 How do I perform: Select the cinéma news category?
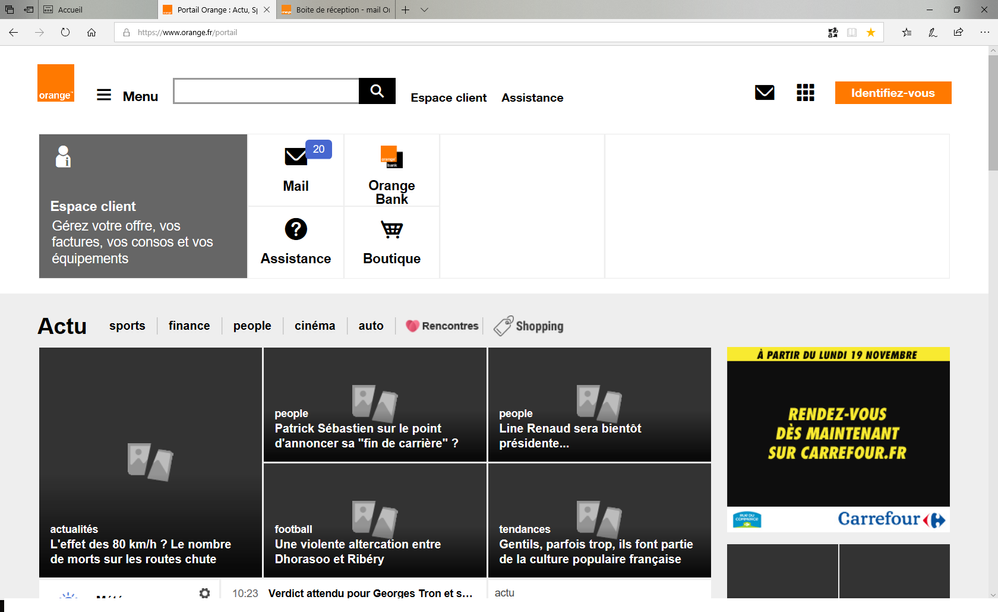click(314, 326)
